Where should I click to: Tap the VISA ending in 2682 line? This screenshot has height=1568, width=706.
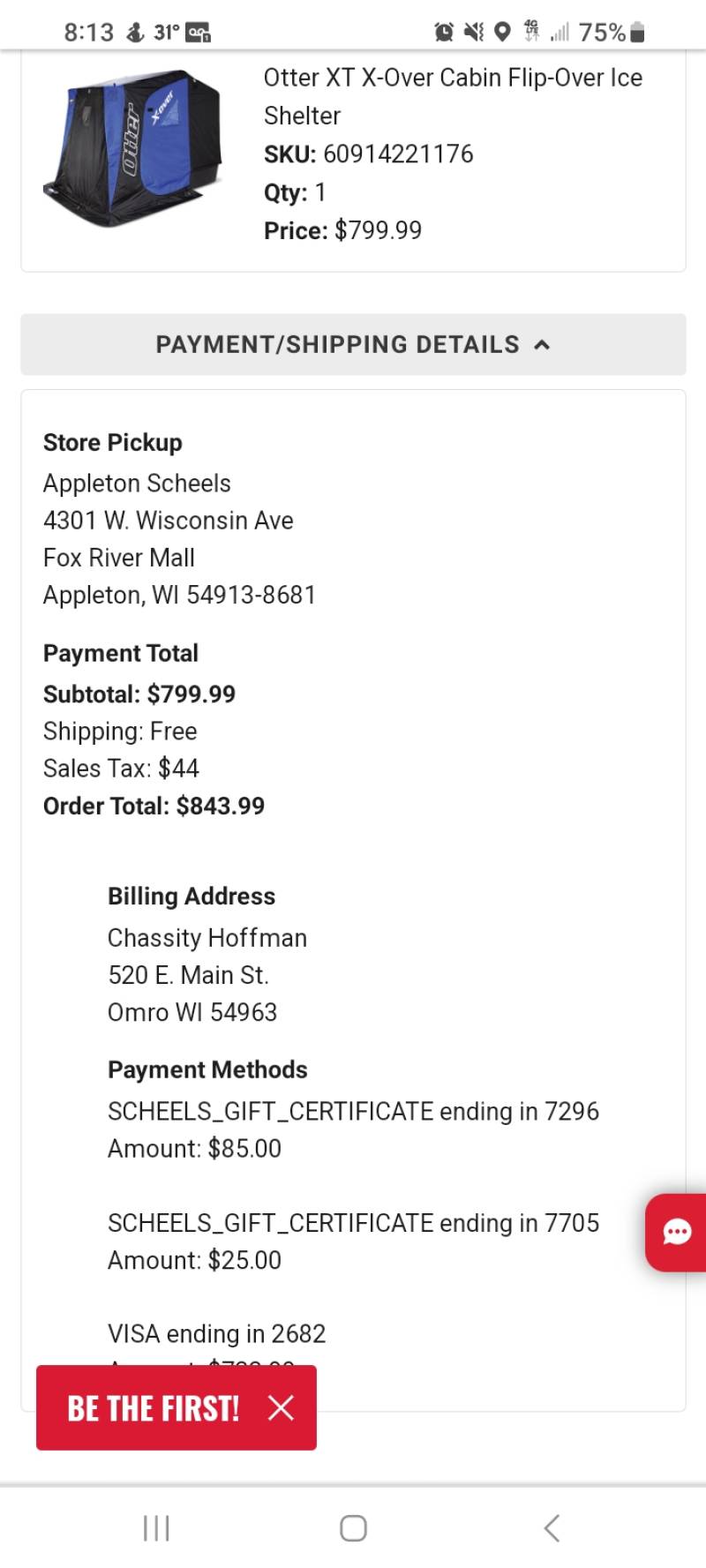pos(216,1333)
